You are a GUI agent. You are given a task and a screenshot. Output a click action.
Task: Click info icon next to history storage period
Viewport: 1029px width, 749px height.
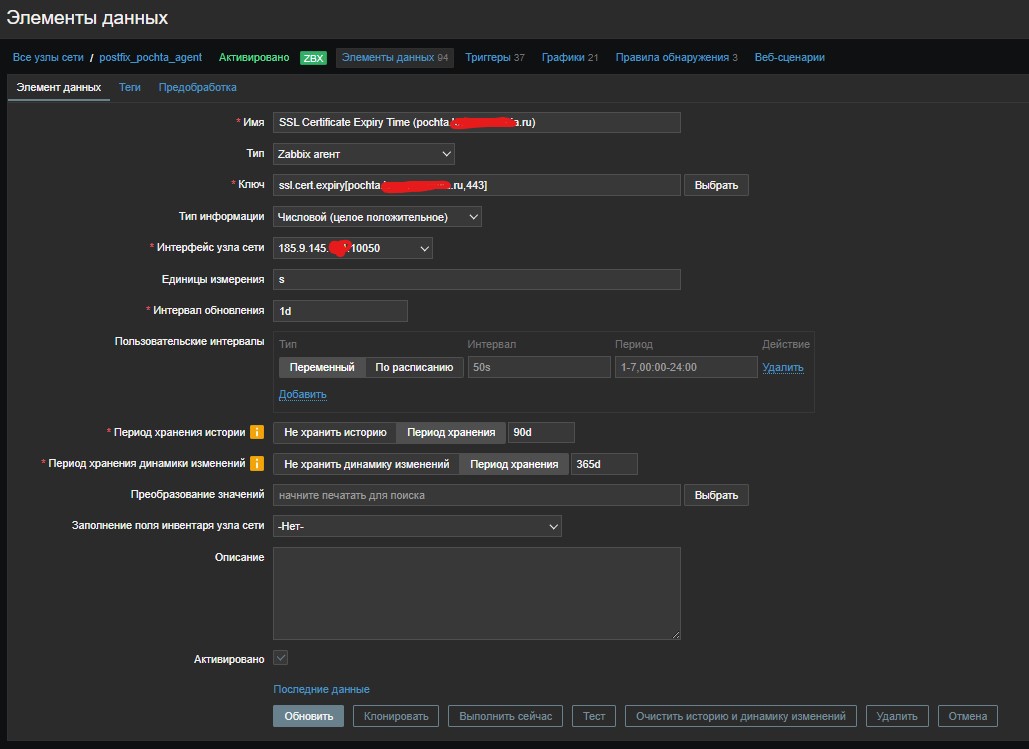257,433
